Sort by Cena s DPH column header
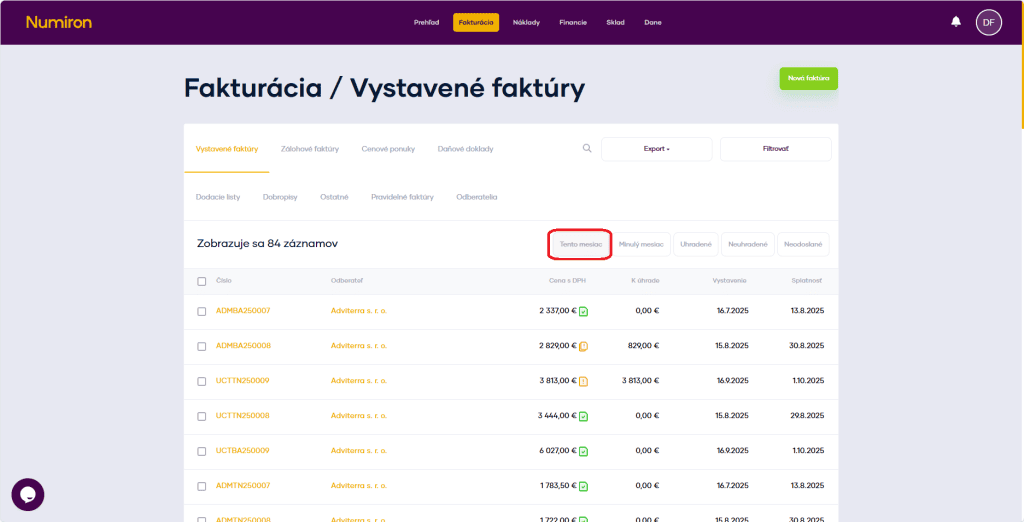The image size is (1024, 522). 567,281
